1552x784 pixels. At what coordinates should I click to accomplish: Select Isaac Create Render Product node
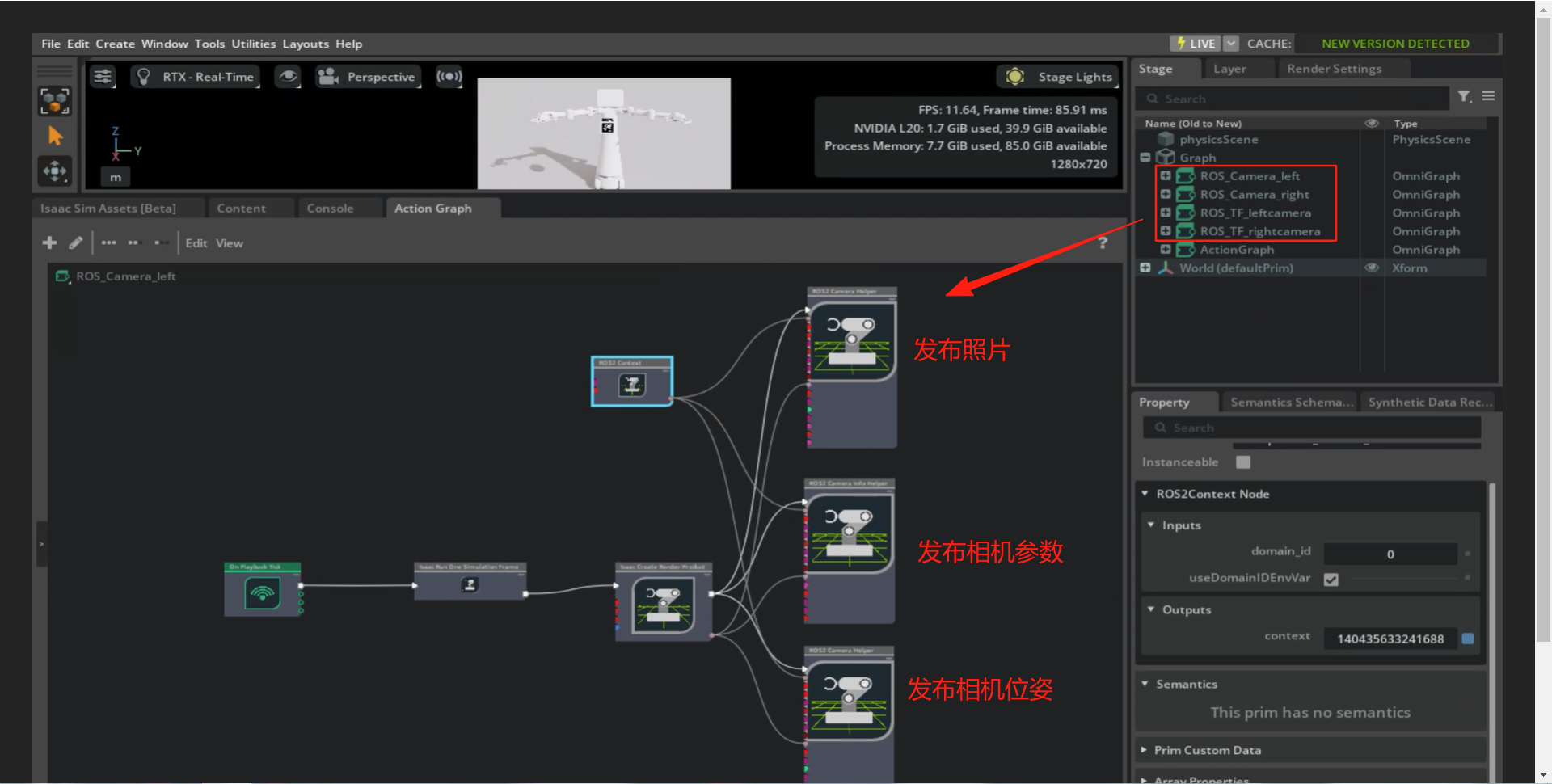(x=664, y=602)
